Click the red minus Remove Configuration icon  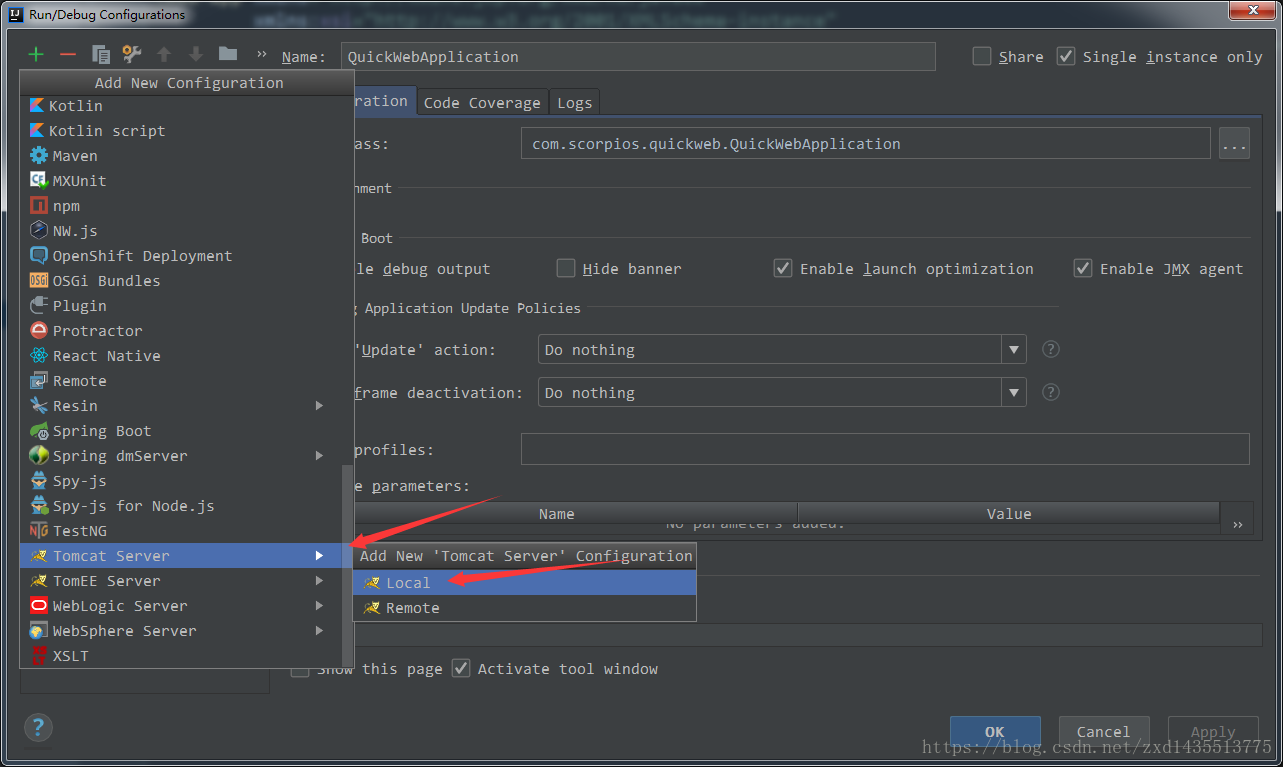(x=68, y=55)
